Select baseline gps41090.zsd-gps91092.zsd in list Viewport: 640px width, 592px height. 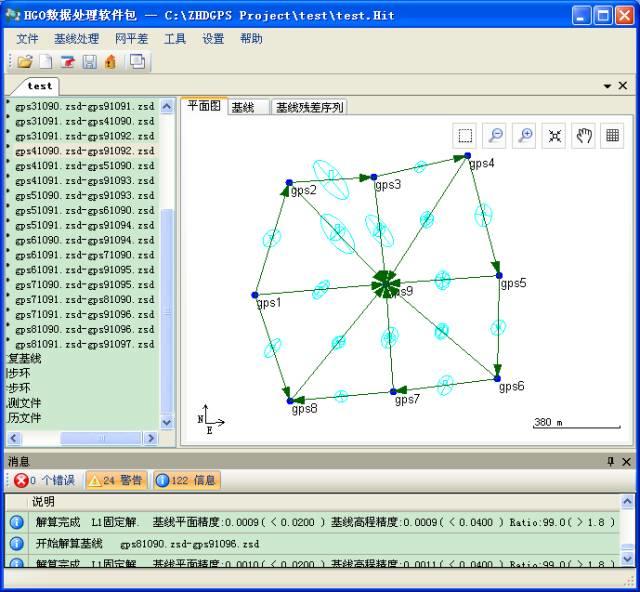coord(84,151)
